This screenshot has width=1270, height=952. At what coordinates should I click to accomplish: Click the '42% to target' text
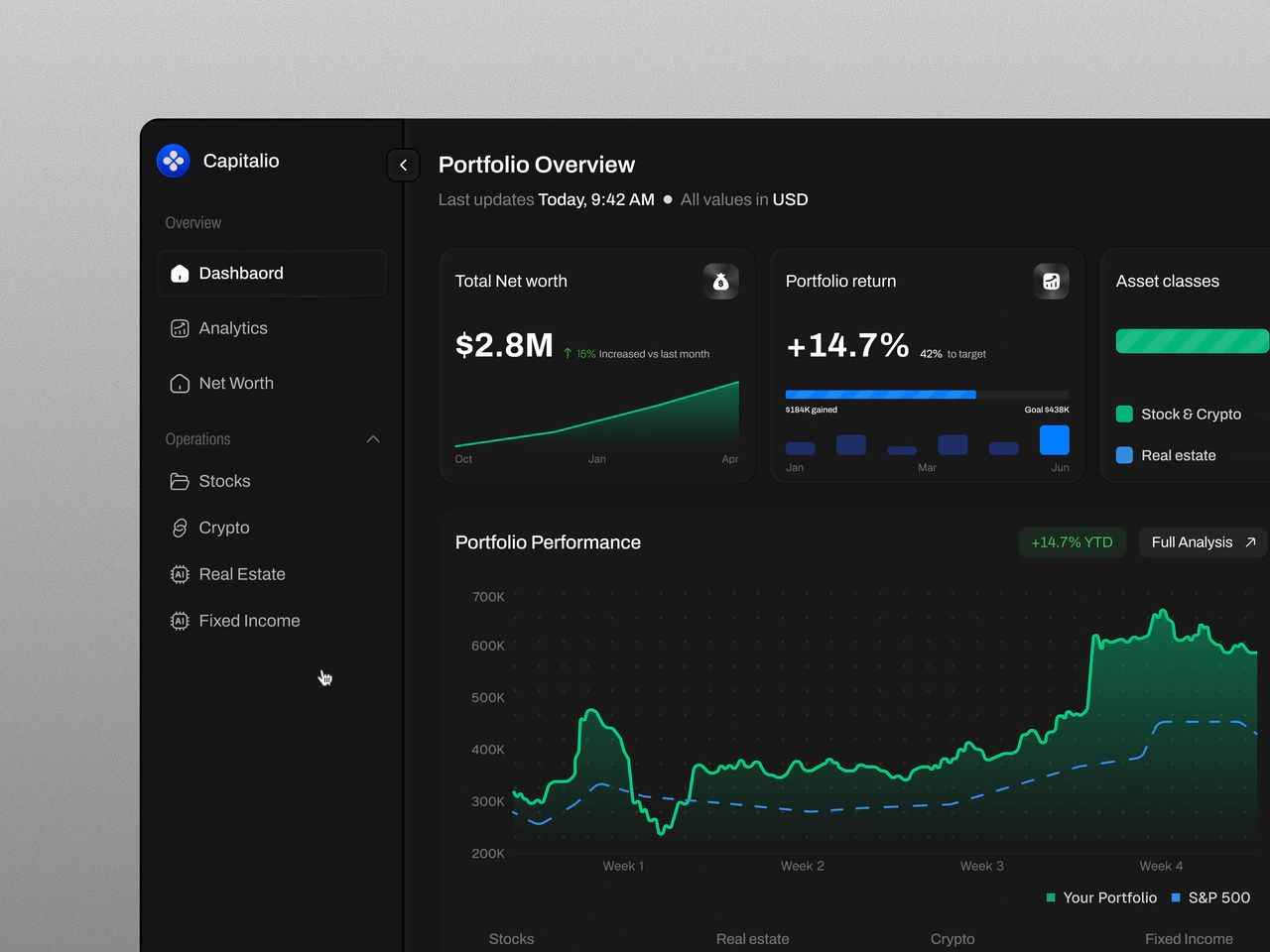pos(953,354)
